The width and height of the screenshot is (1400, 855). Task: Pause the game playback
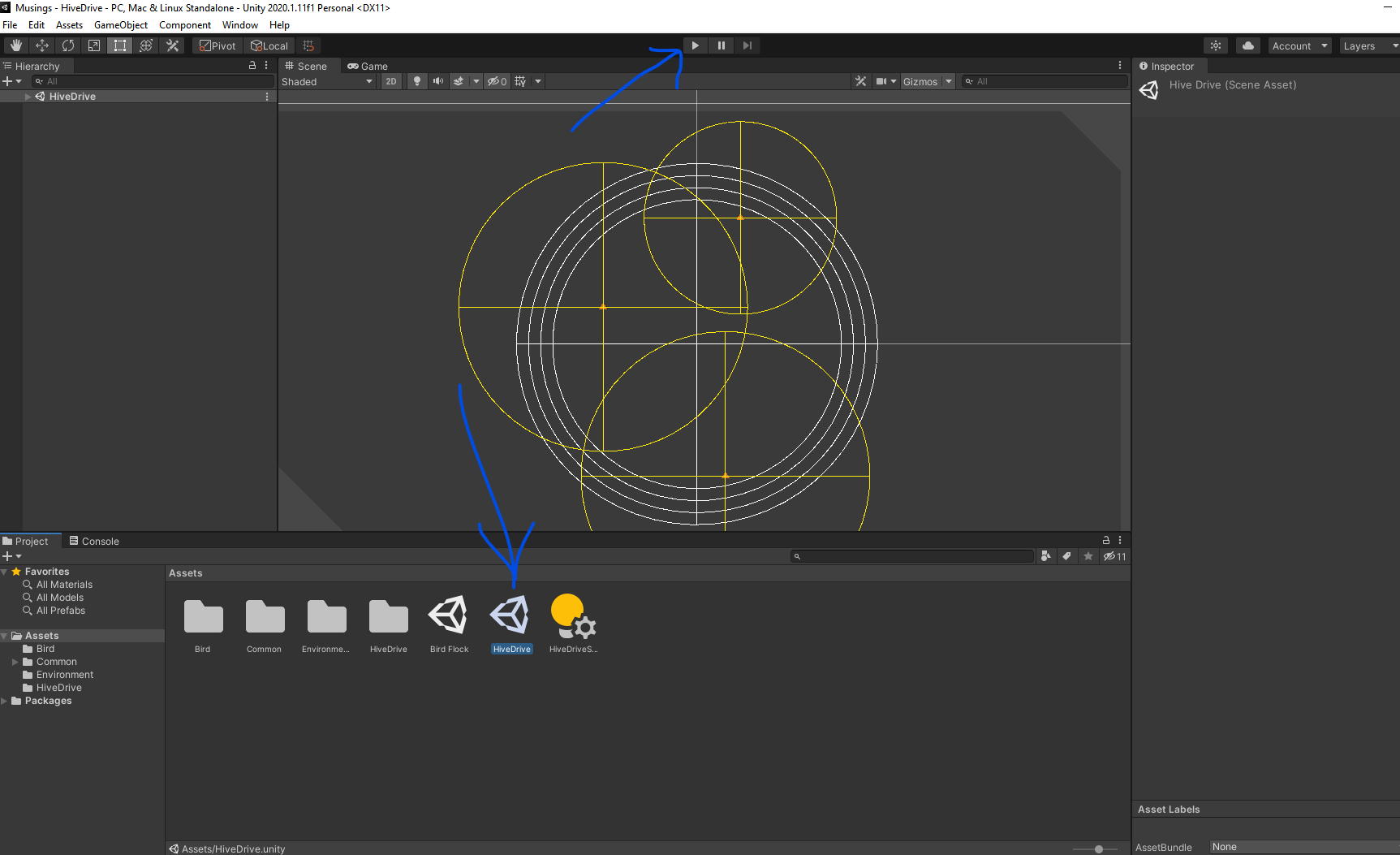pos(722,45)
